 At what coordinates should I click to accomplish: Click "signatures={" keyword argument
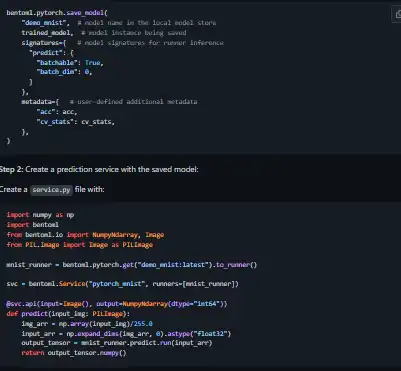[44, 43]
